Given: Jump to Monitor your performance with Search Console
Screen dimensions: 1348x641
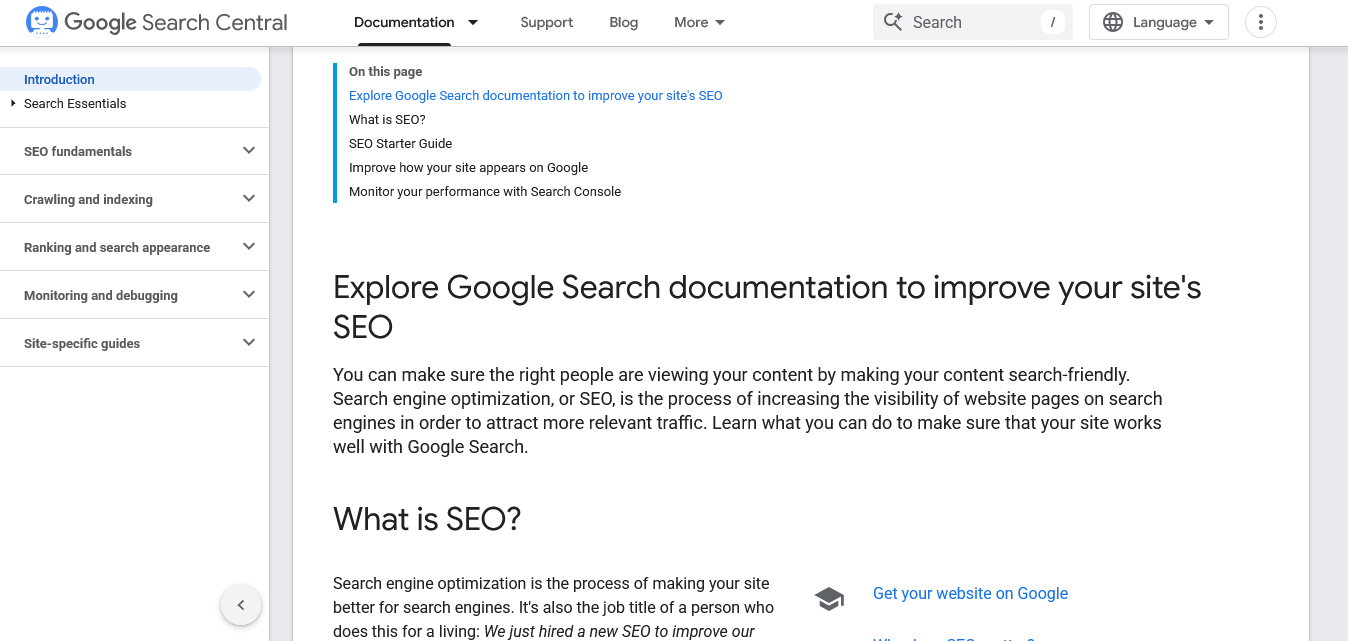Looking at the screenshot, I should 485,191.
